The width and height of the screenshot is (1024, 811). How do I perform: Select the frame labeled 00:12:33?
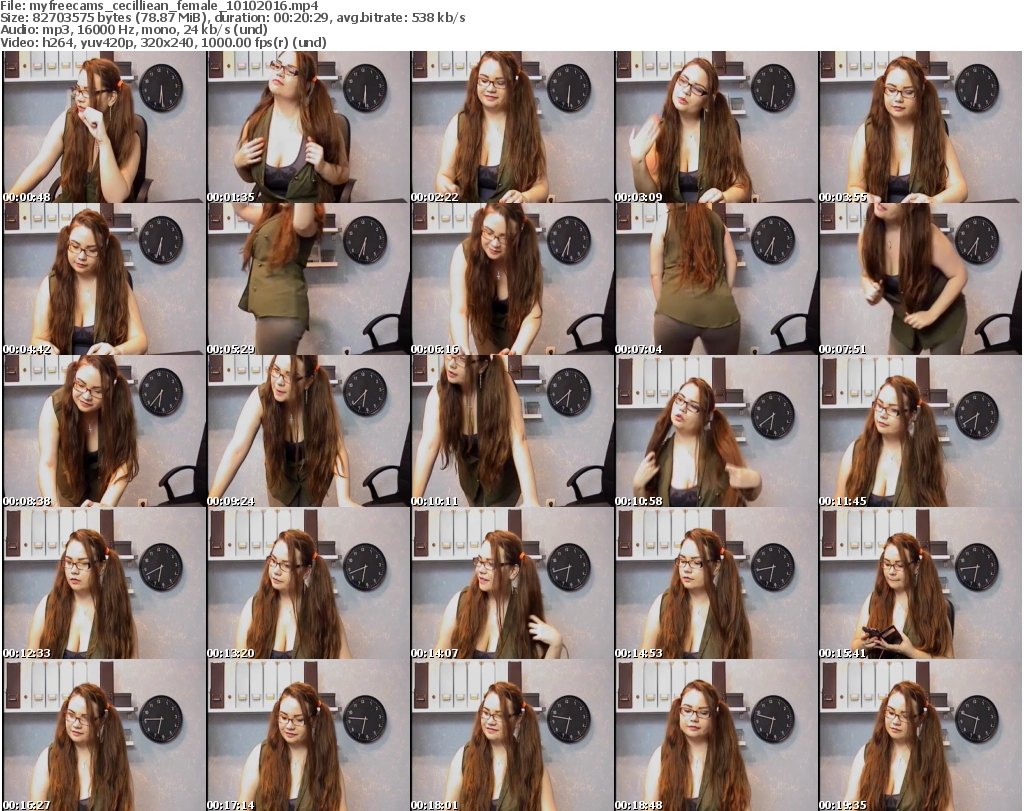104,583
